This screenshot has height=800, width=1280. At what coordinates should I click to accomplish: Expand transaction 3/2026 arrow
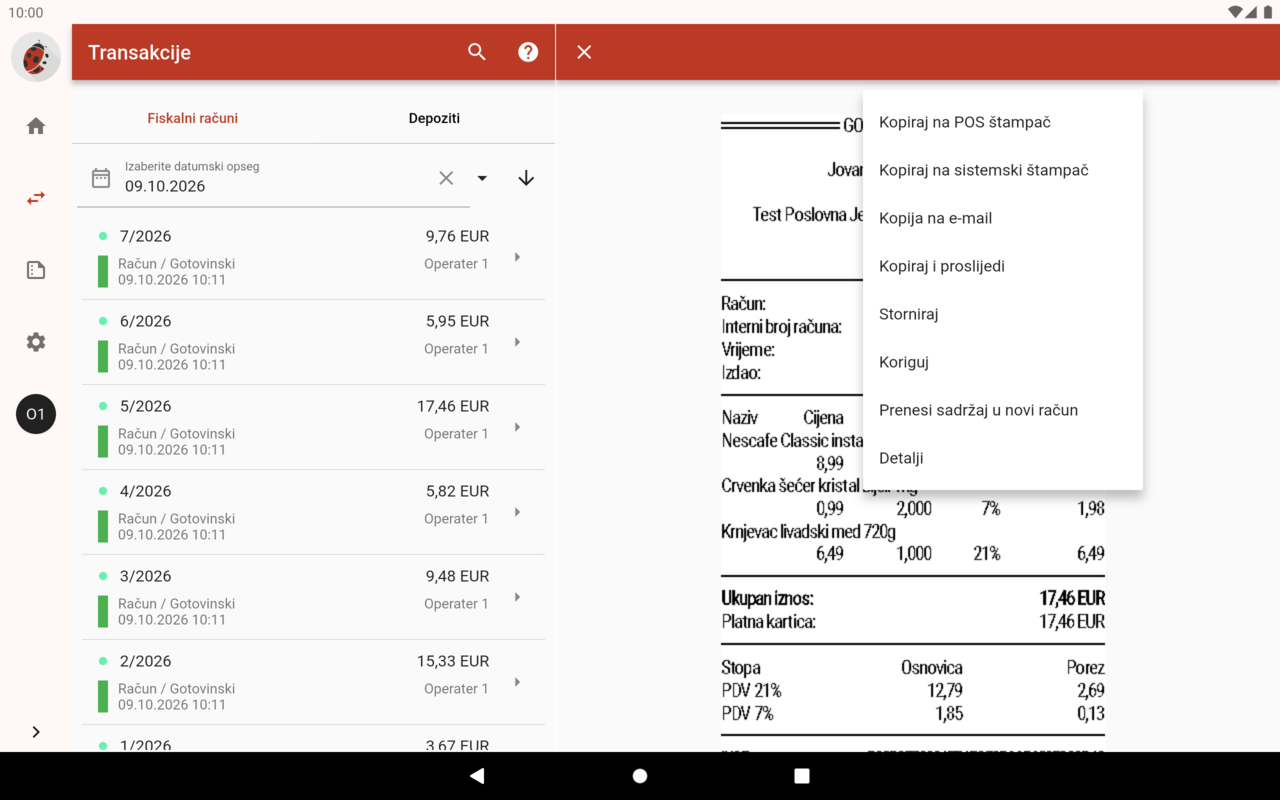(517, 597)
